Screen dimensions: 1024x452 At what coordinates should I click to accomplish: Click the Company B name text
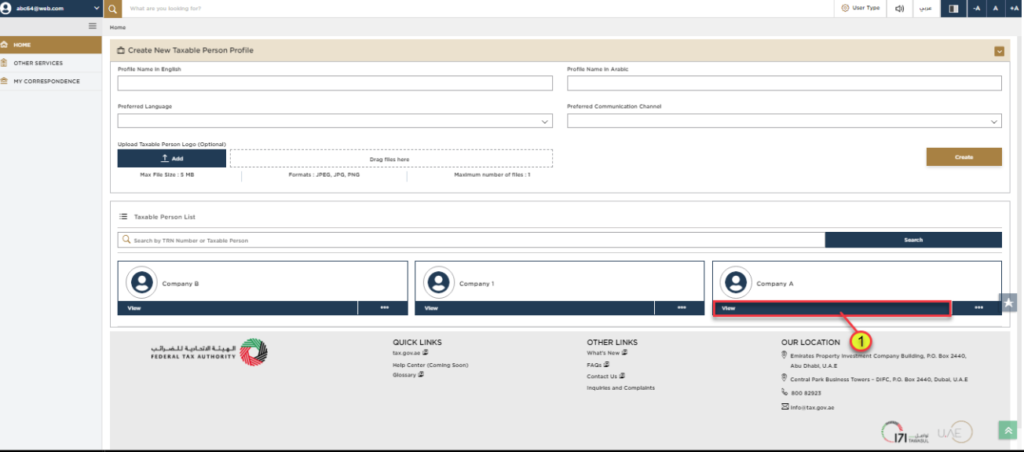tap(180, 284)
